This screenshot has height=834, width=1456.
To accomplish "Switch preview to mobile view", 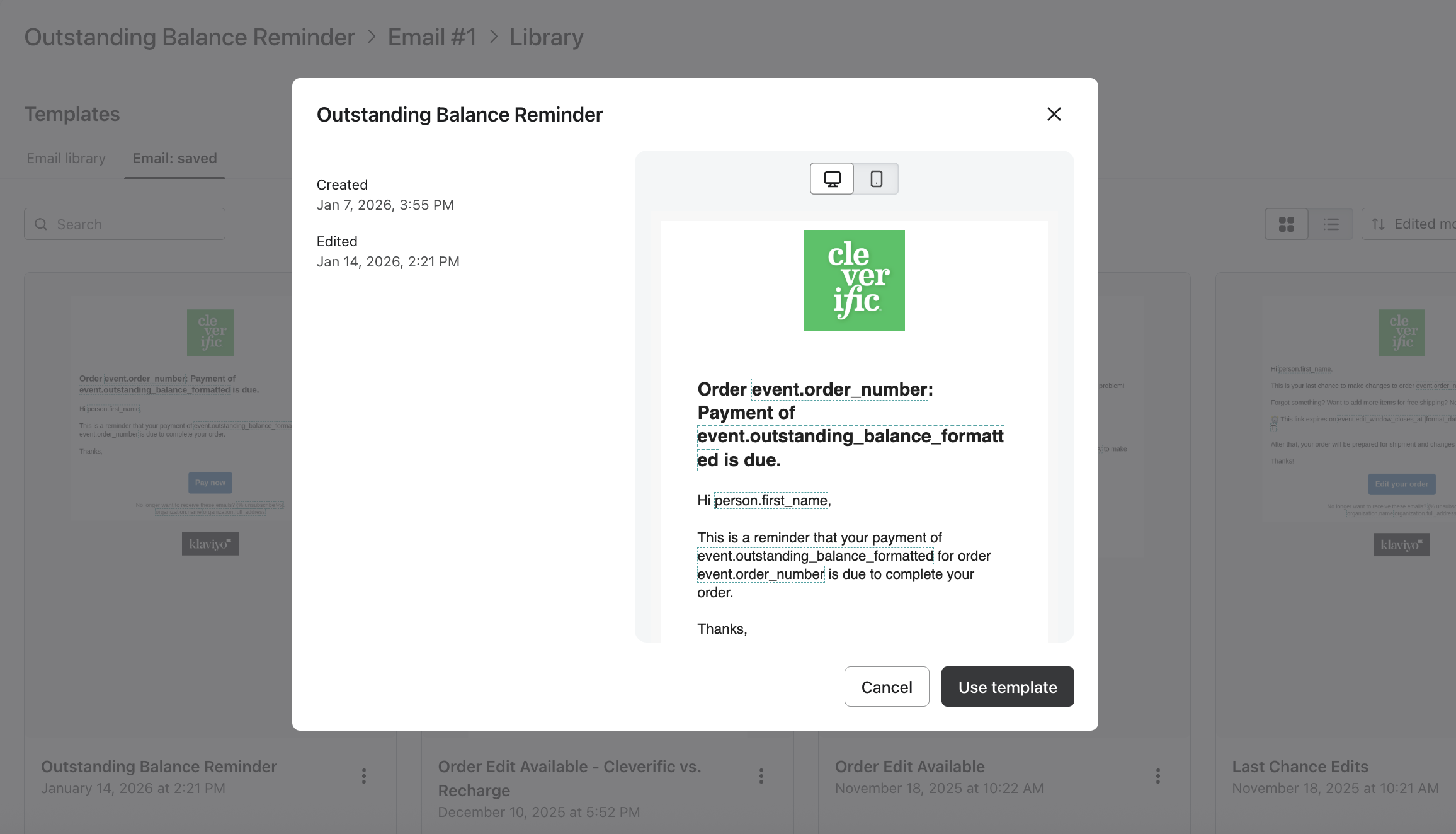I will (876, 179).
